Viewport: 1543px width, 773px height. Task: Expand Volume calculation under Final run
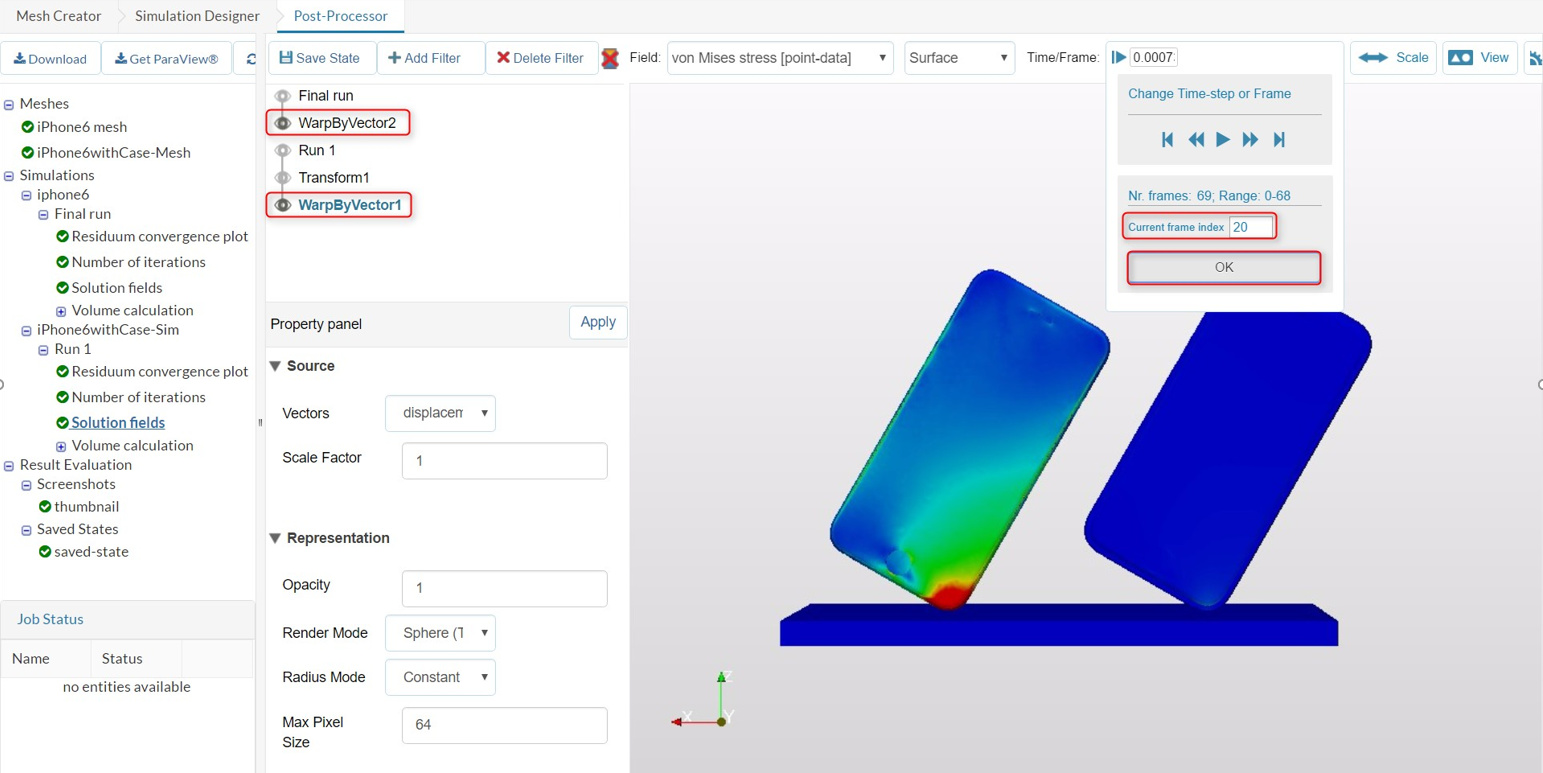click(61, 311)
